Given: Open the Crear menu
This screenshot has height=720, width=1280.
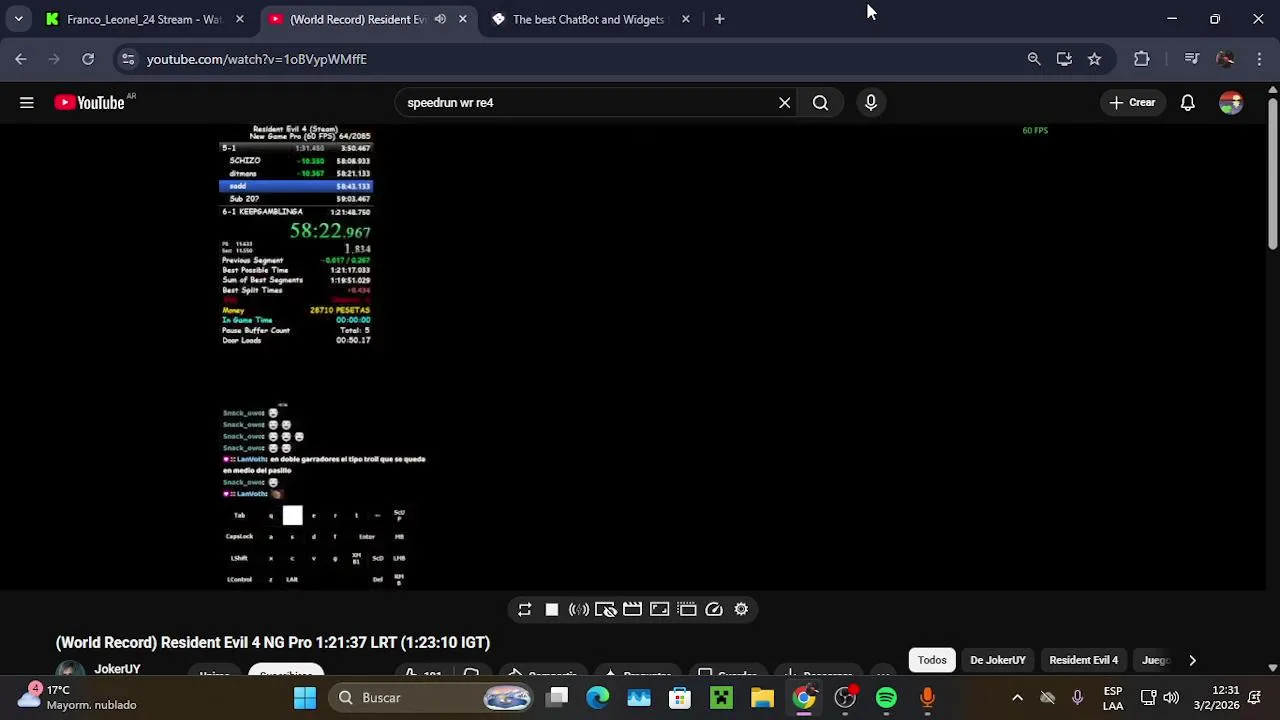Looking at the screenshot, I should 1132,102.
